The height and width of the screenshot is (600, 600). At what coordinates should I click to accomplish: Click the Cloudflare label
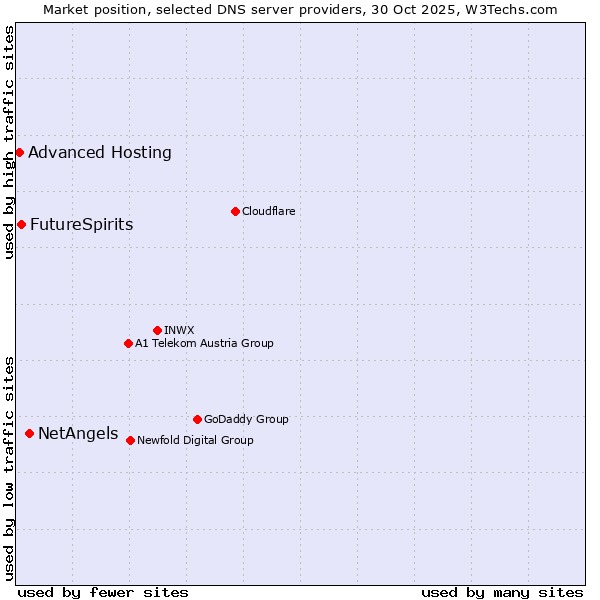(268, 211)
